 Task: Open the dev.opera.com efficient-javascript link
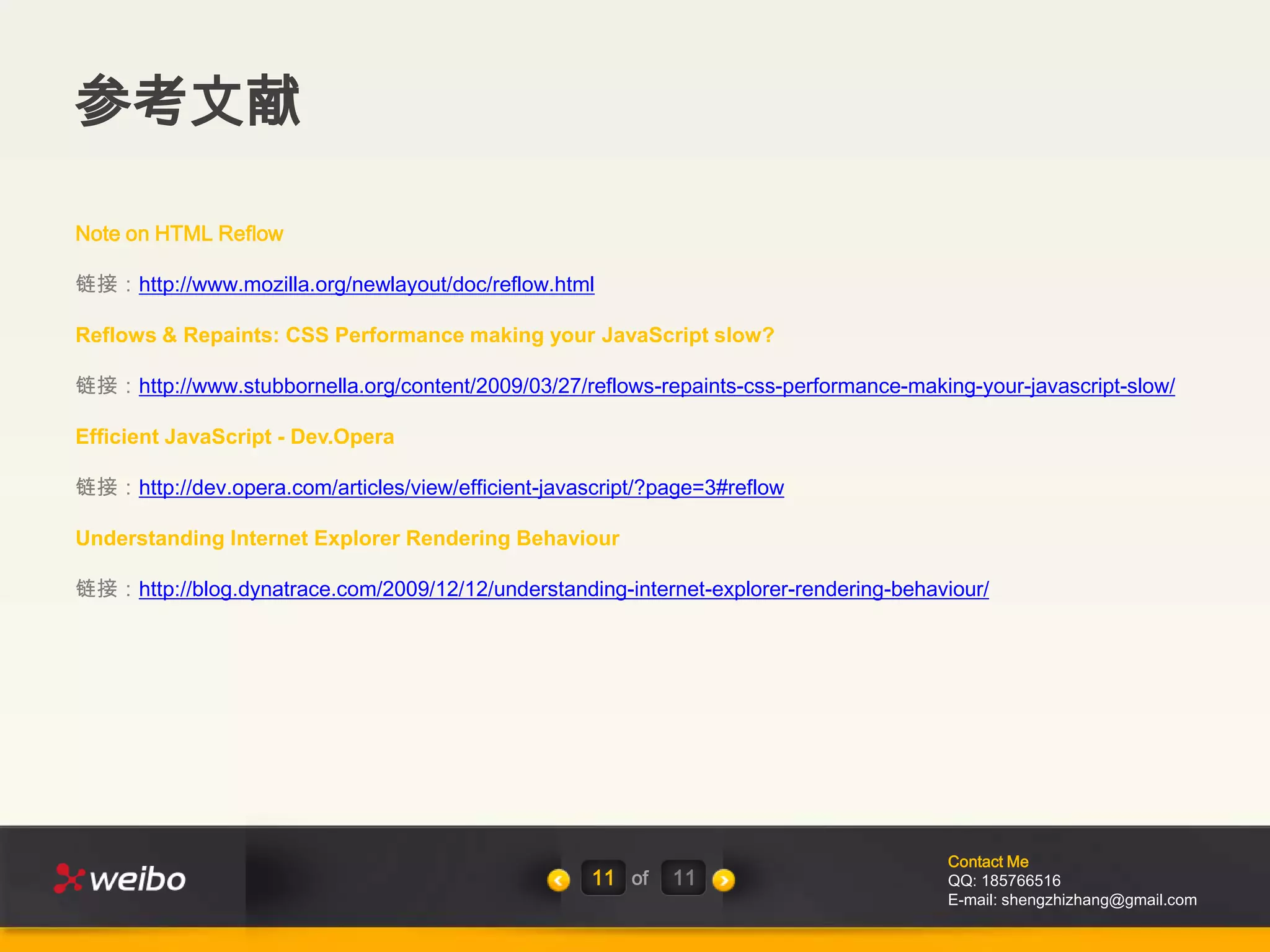click(461, 488)
